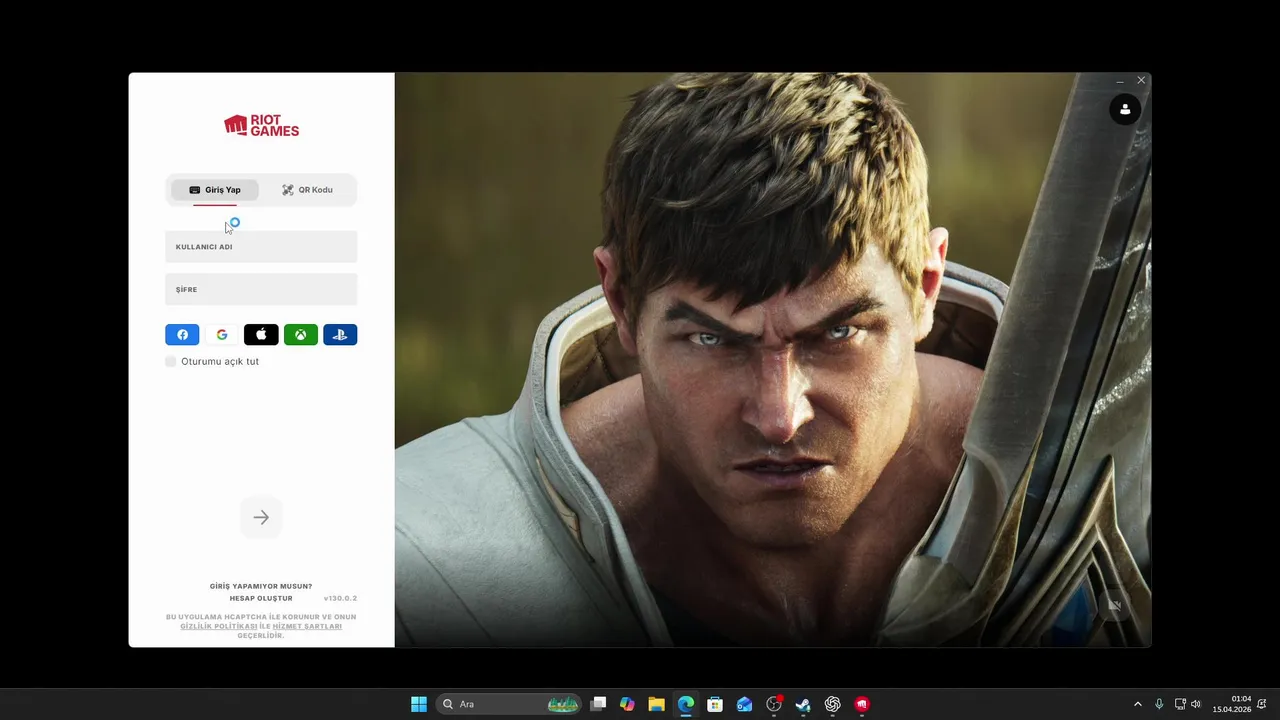The height and width of the screenshot is (720, 1280).
Task: Minimize the Riot Client window
Action: 1120,81
